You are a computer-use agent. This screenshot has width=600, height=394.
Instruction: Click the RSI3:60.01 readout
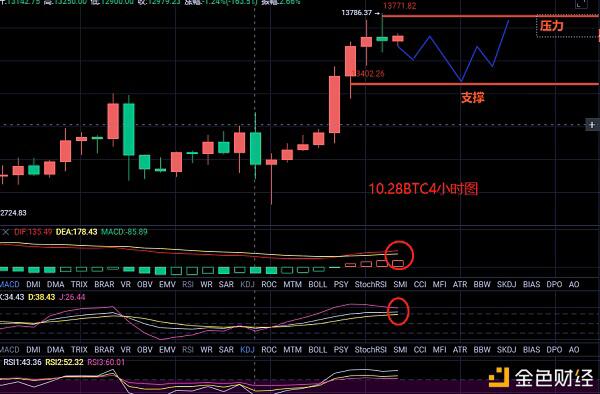click(106, 362)
